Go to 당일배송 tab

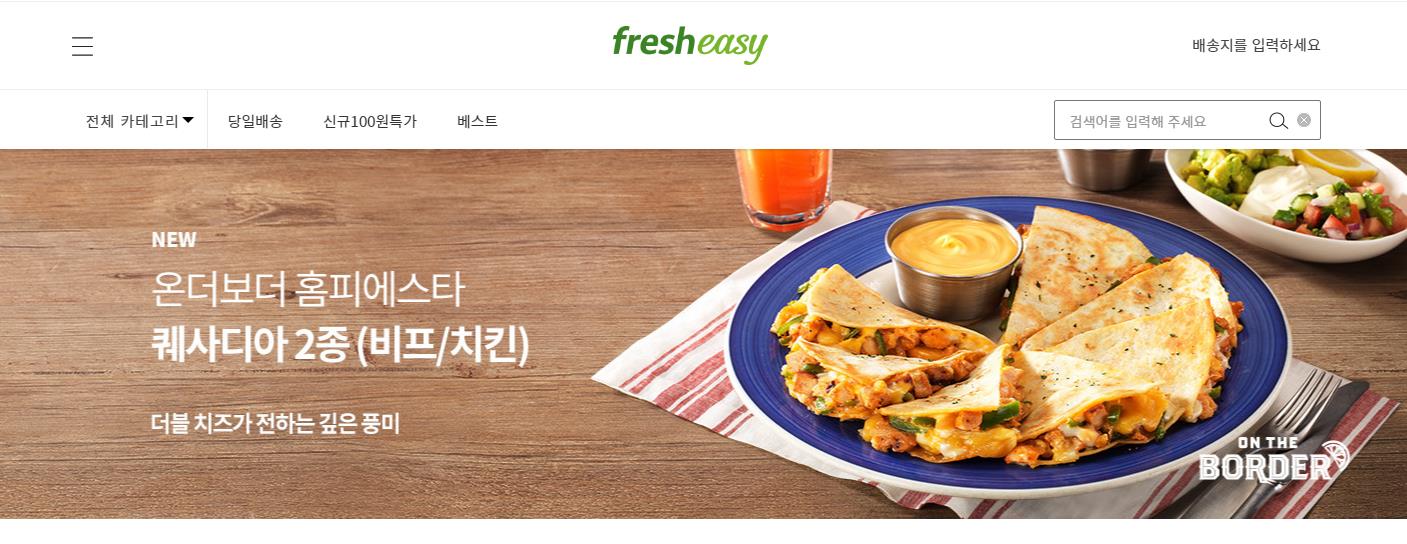pos(255,121)
